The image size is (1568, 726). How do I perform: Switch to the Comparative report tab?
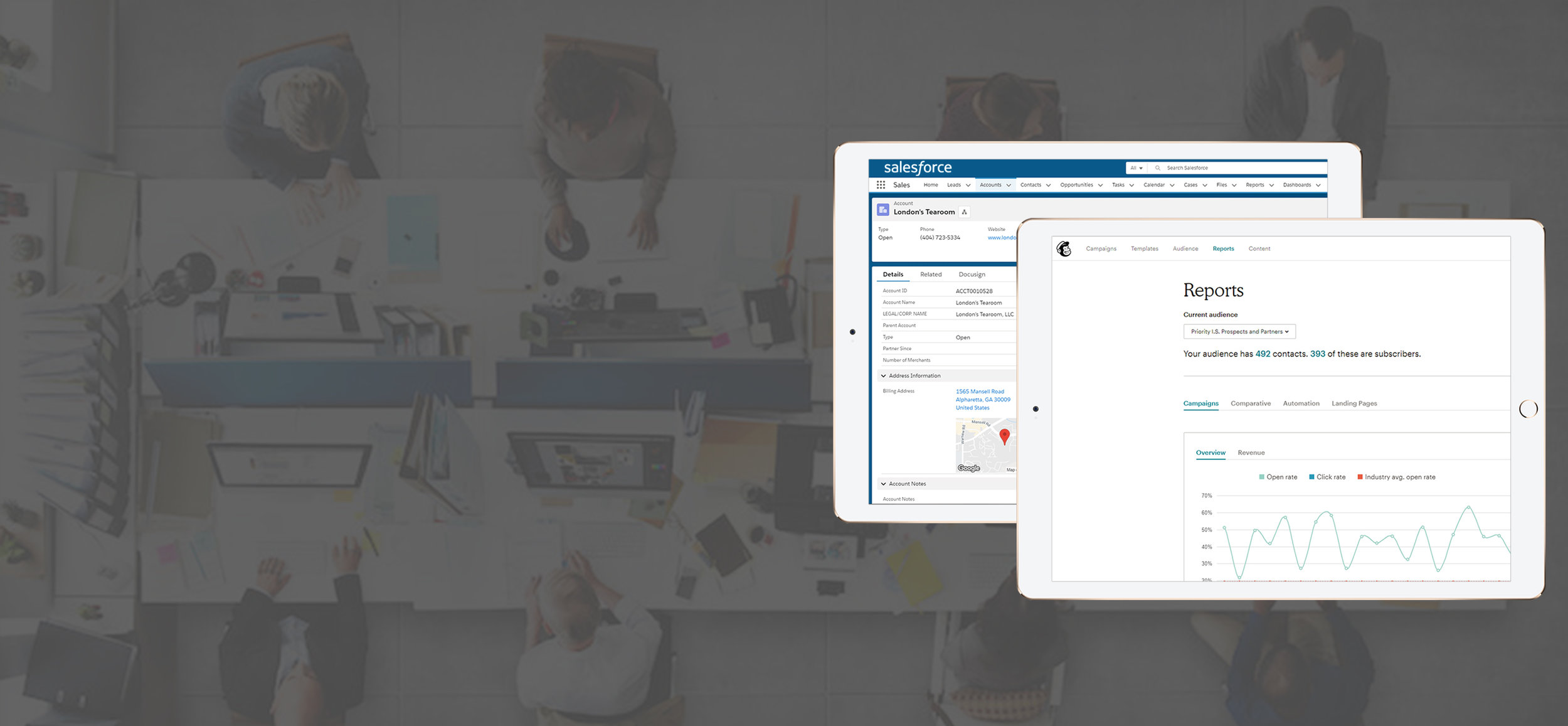pyautogui.click(x=1250, y=403)
